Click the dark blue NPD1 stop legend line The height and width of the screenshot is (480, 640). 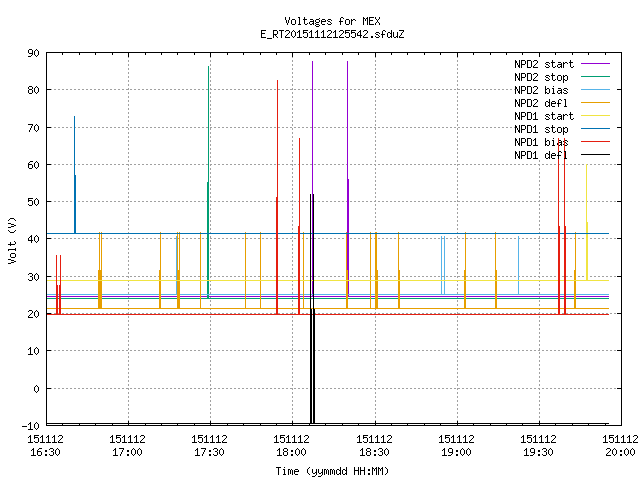coord(596,129)
